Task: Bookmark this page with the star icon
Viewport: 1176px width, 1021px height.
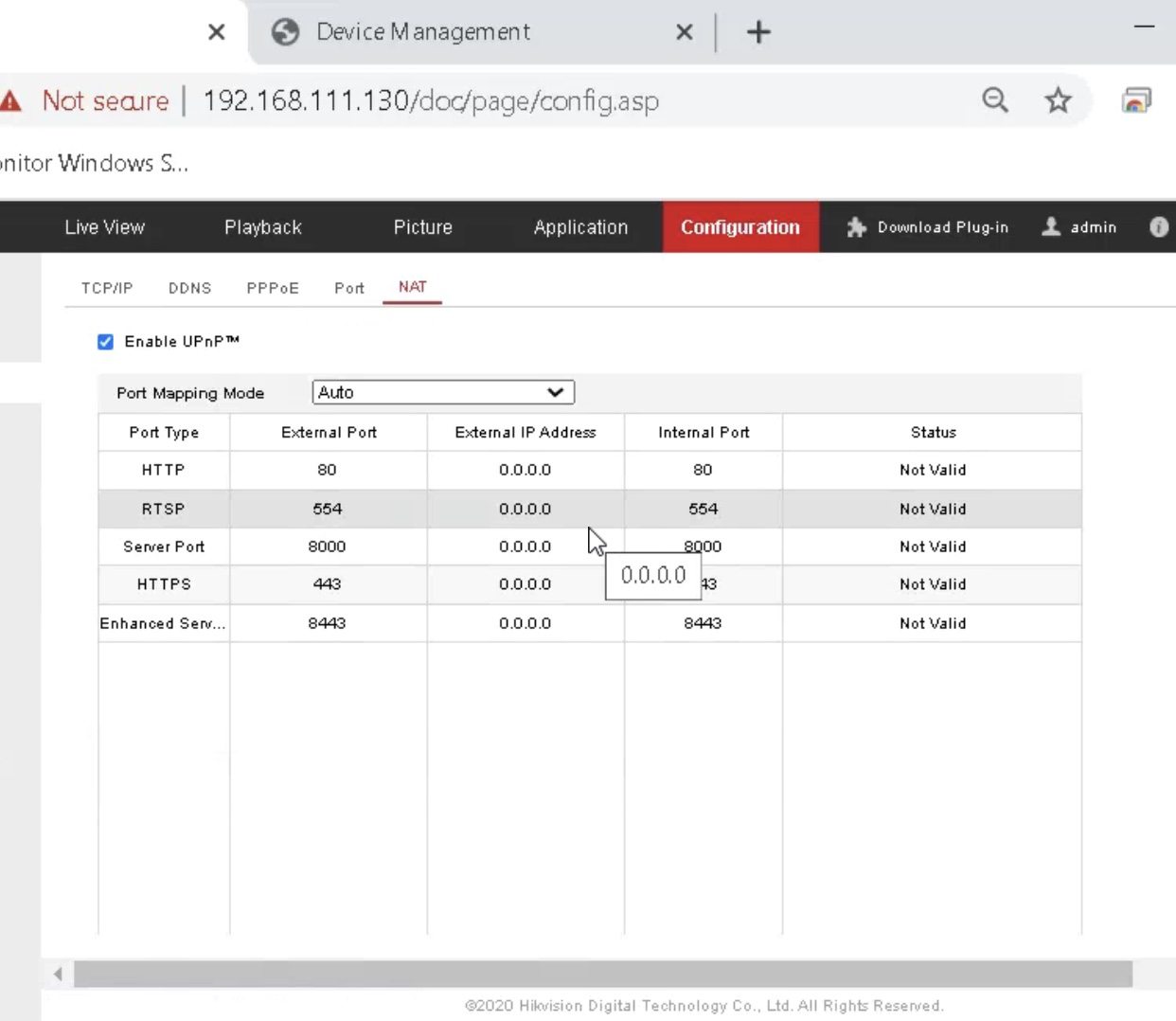Action: (1058, 99)
